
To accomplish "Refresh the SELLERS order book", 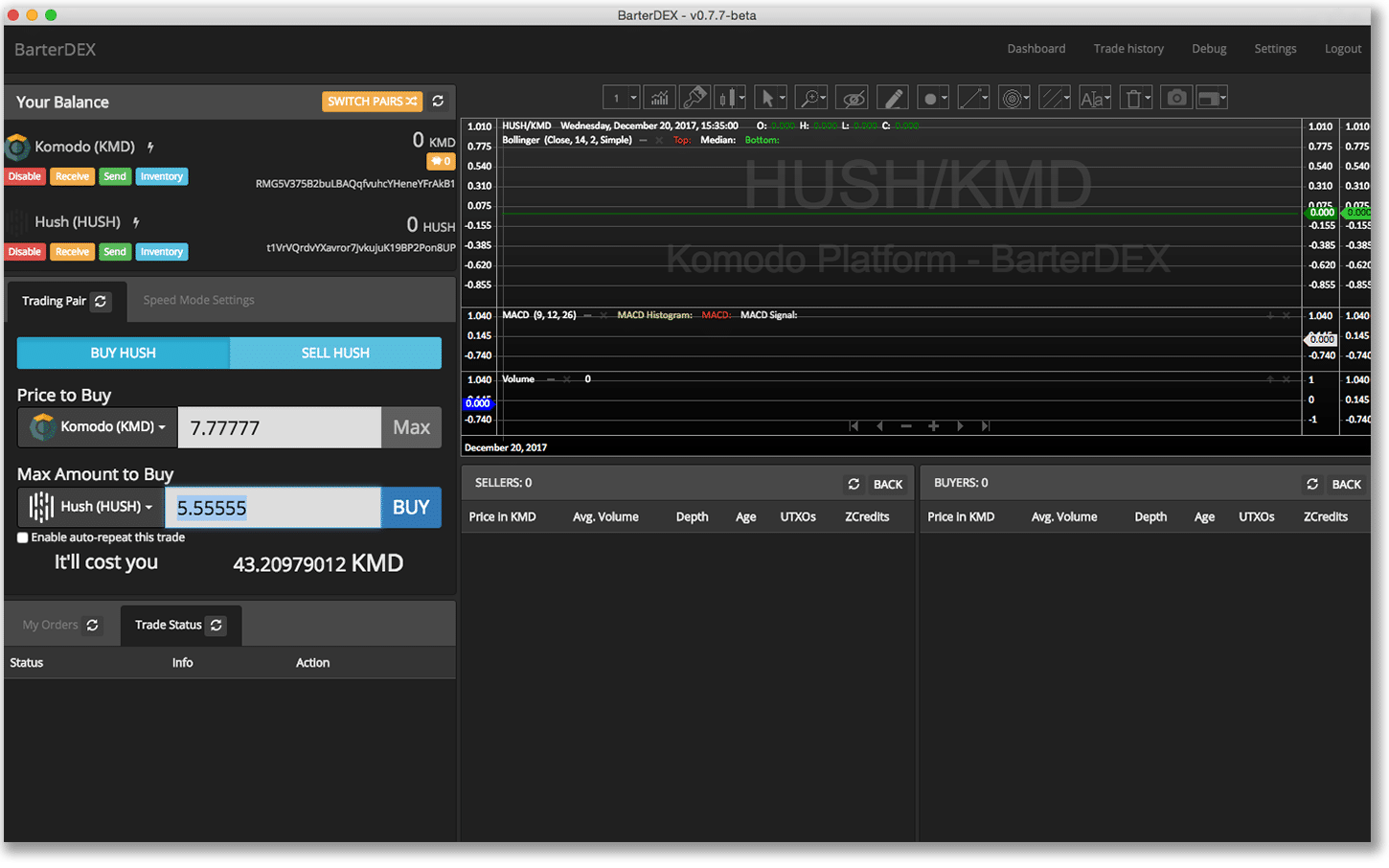I will (x=854, y=484).
